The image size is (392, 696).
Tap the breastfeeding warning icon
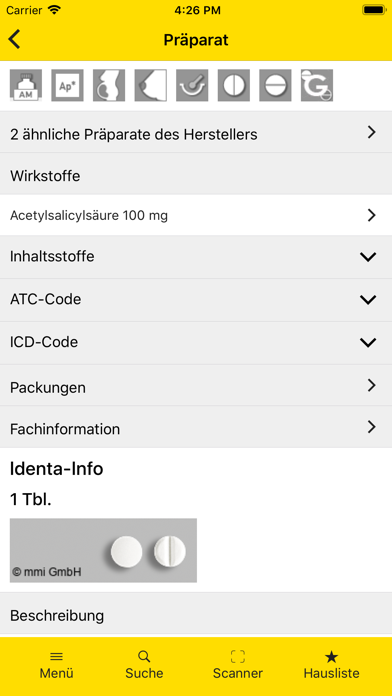tap(150, 85)
